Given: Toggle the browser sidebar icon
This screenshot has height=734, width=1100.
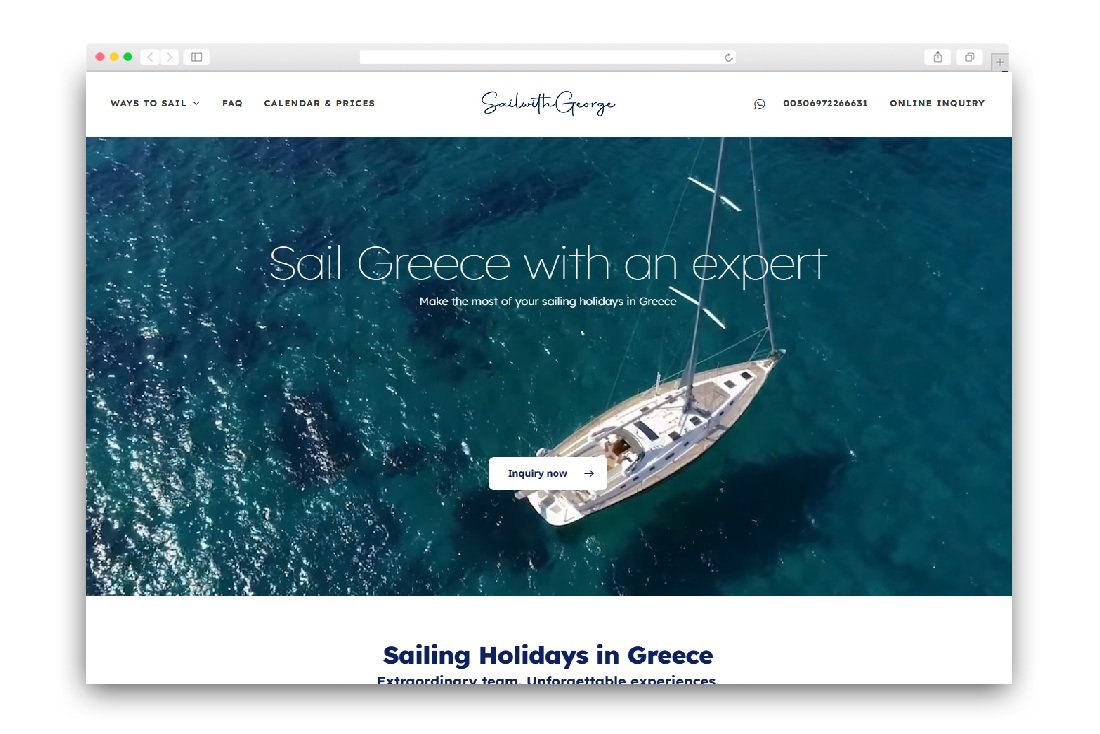Looking at the screenshot, I should (x=196, y=57).
